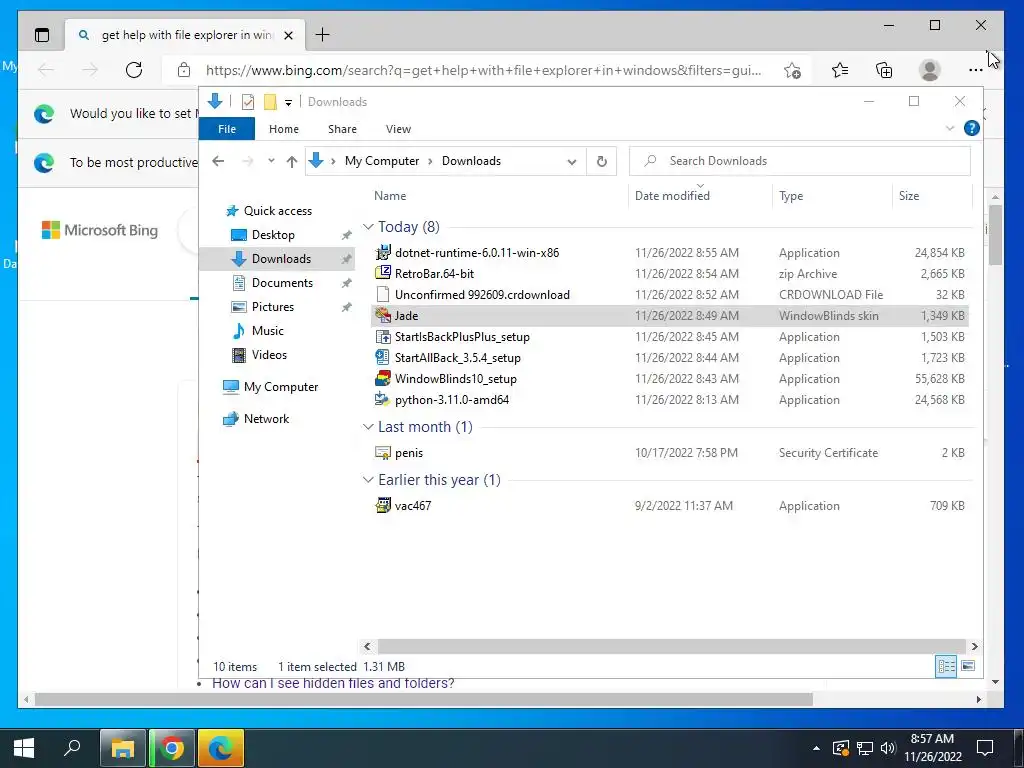Open Music in navigation pane

268,330
